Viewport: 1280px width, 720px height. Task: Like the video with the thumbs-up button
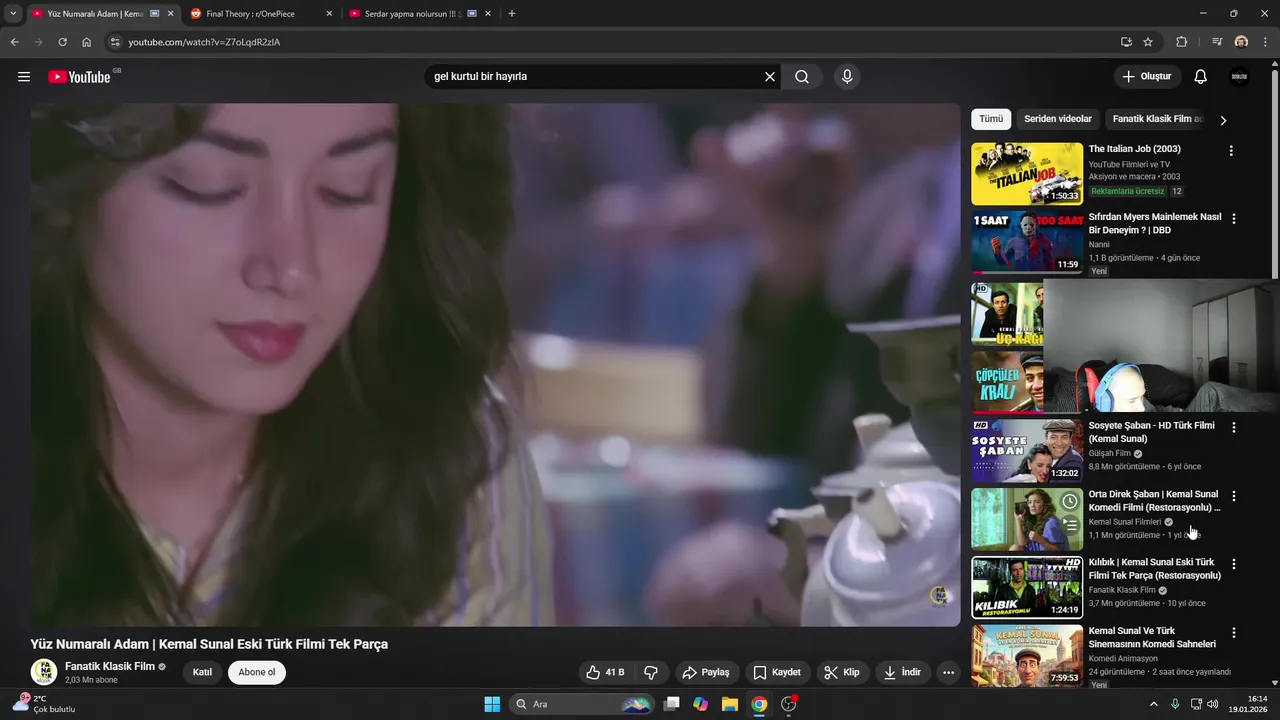[x=606, y=672]
